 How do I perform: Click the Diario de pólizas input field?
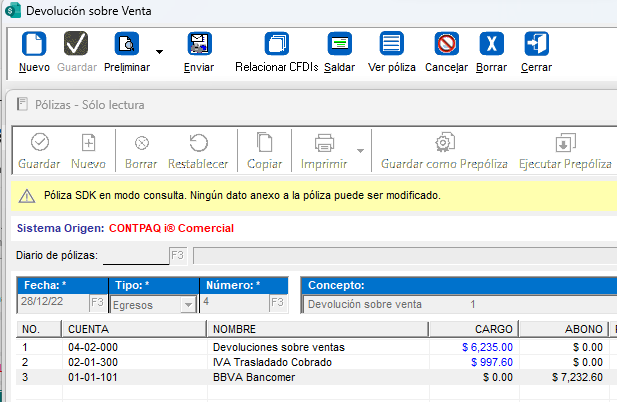(137, 255)
